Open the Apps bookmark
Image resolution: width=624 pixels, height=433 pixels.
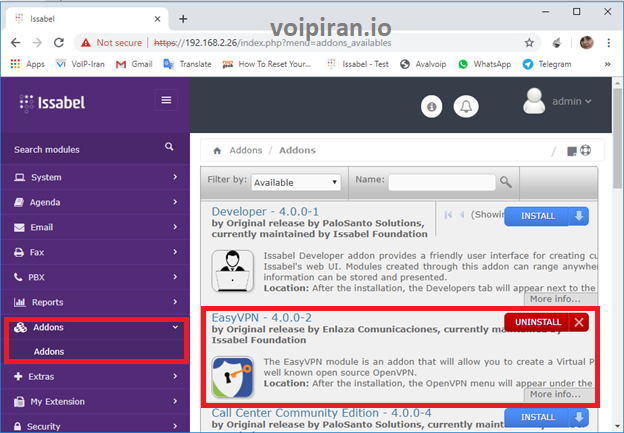(27, 64)
